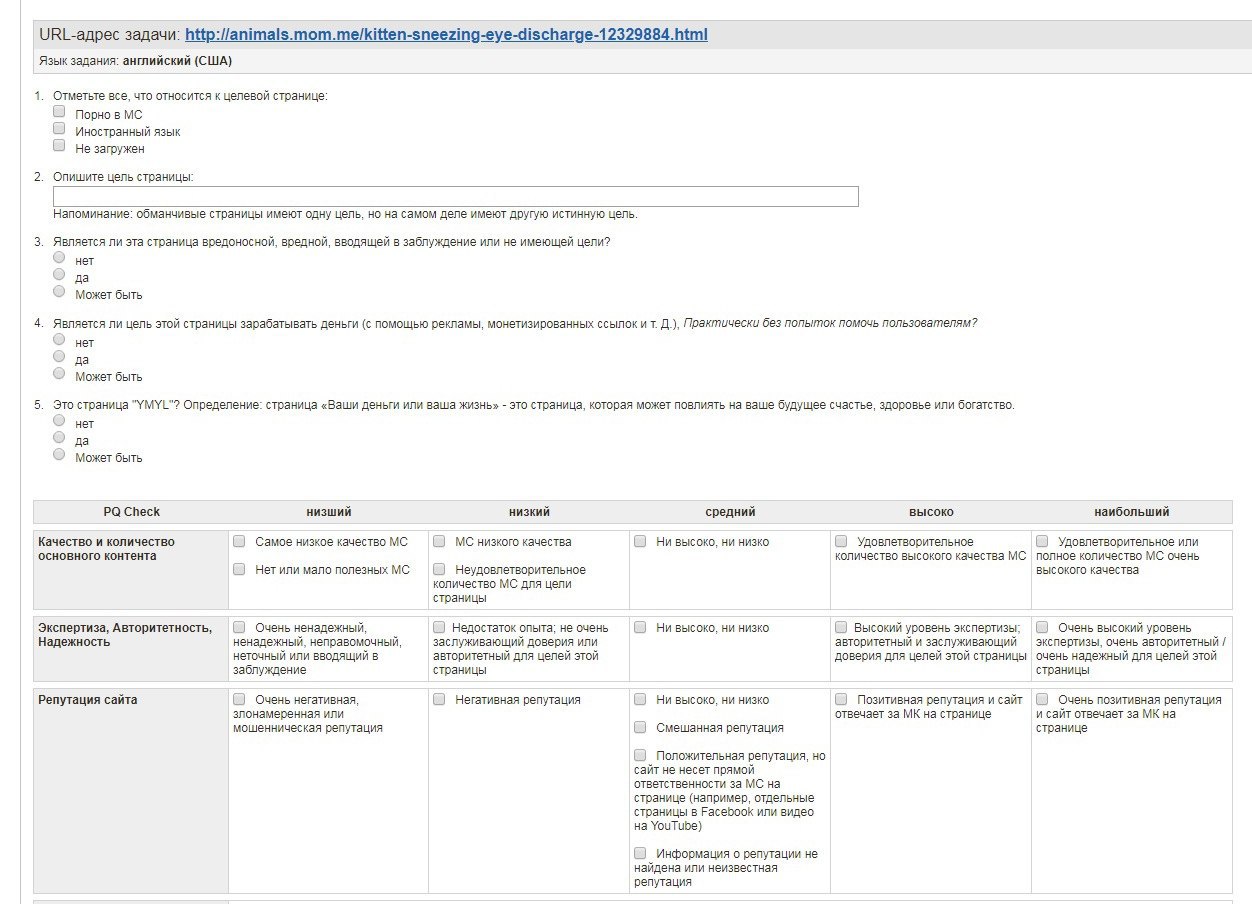Viewport: 1252px width, 904px height.
Task: Check 'Очень ненадежный, ненадежный, неправомочный' option
Action: tap(240, 627)
